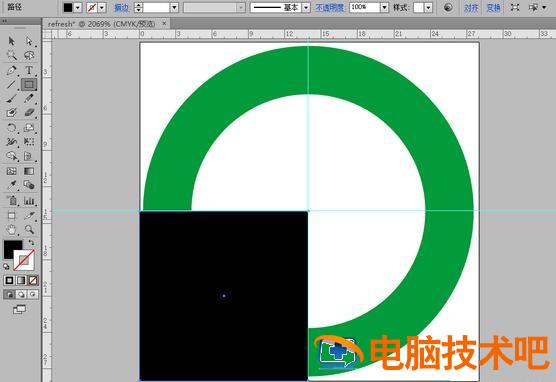Click stroke weight stepper arrows

point(138,7)
